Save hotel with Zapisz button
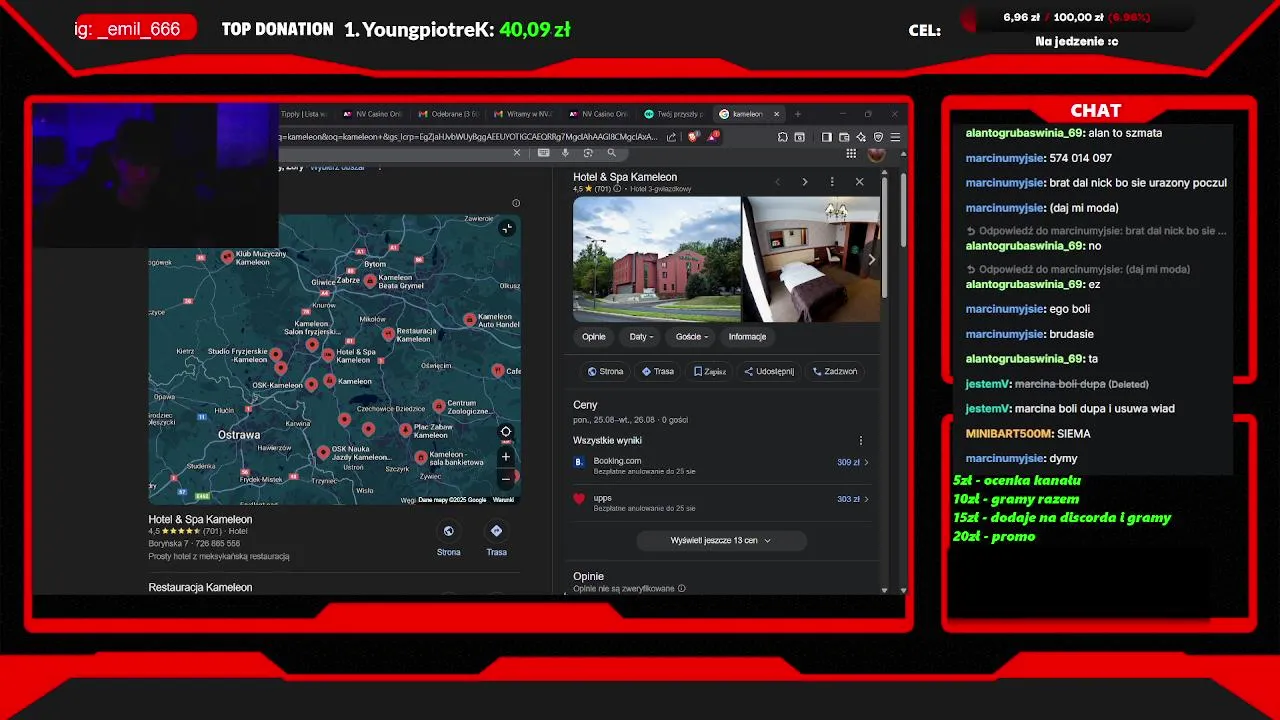 709,371
